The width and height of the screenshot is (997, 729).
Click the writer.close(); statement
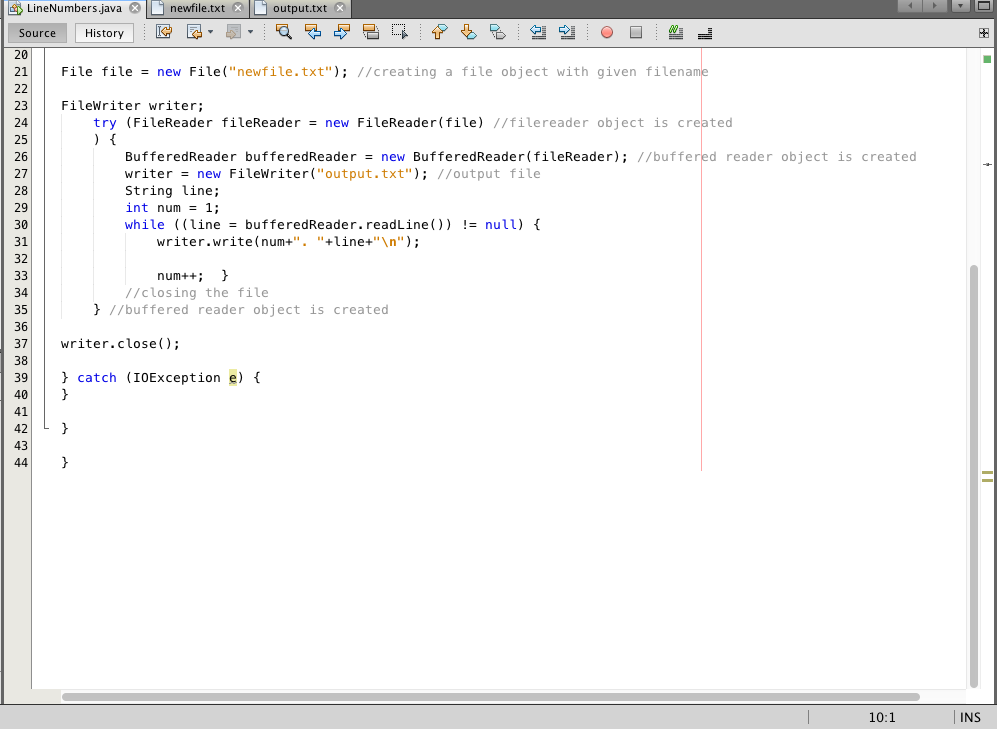click(x=120, y=344)
